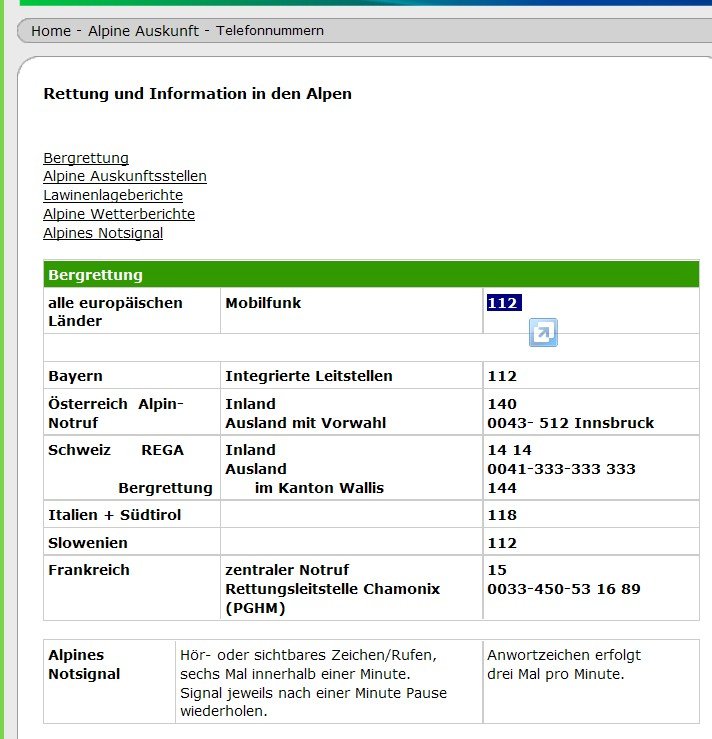The image size is (712, 739).
Task: Open the Bergrettung link
Action: [x=86, y=158]
